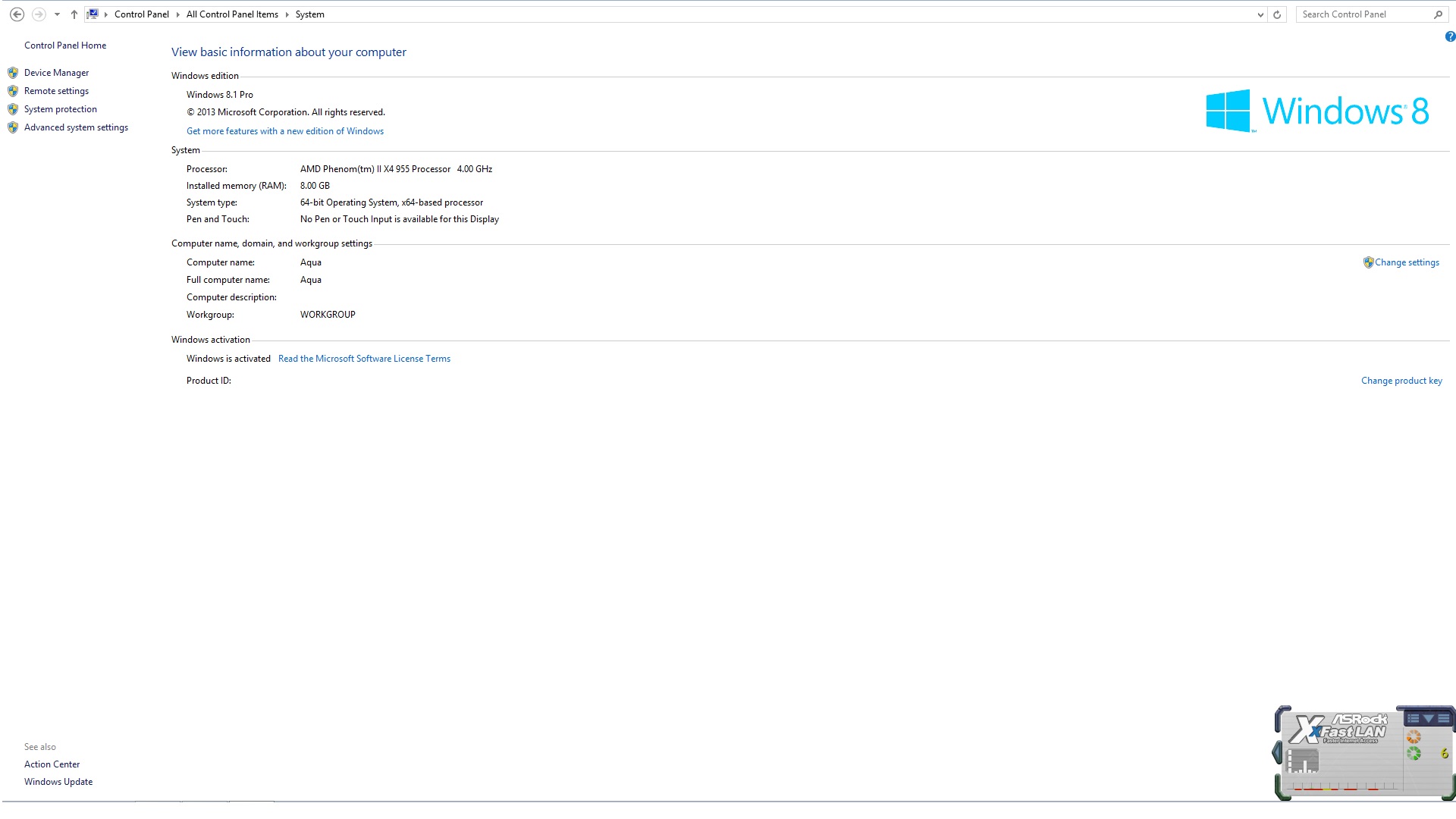Image resolution: width=1456 pixels, height=819 pixels.
Task: Expand the chevron after All Control Panel Items
Action: 287,14
